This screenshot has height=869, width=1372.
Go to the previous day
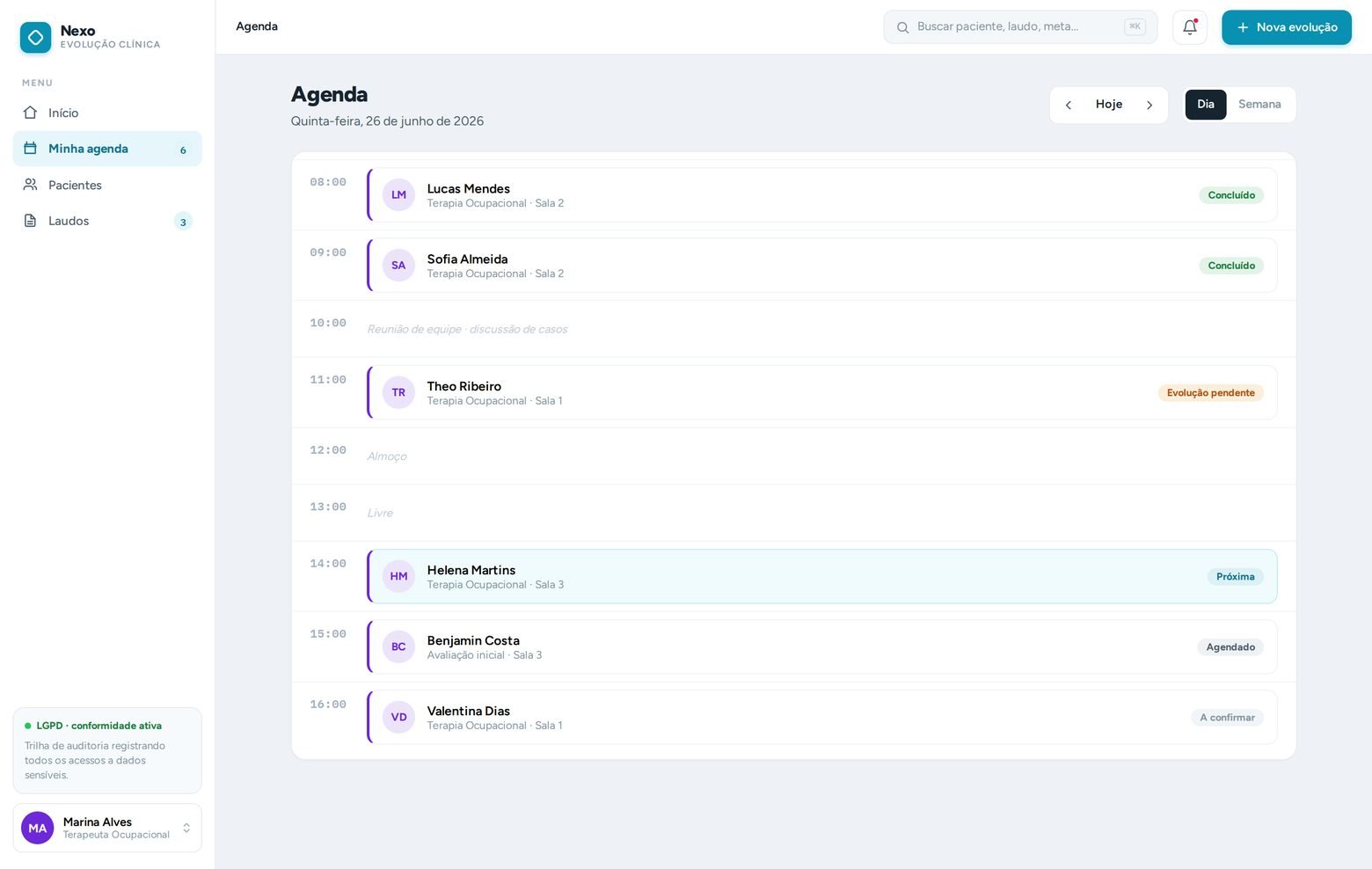click(1069, 105)
